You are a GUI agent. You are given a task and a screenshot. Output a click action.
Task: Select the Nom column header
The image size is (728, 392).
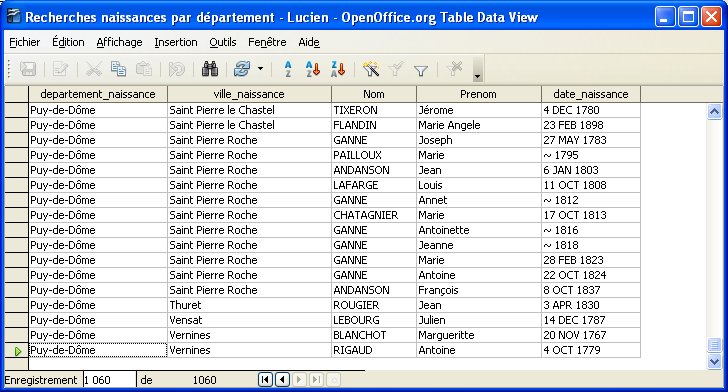tap(374, 94)
